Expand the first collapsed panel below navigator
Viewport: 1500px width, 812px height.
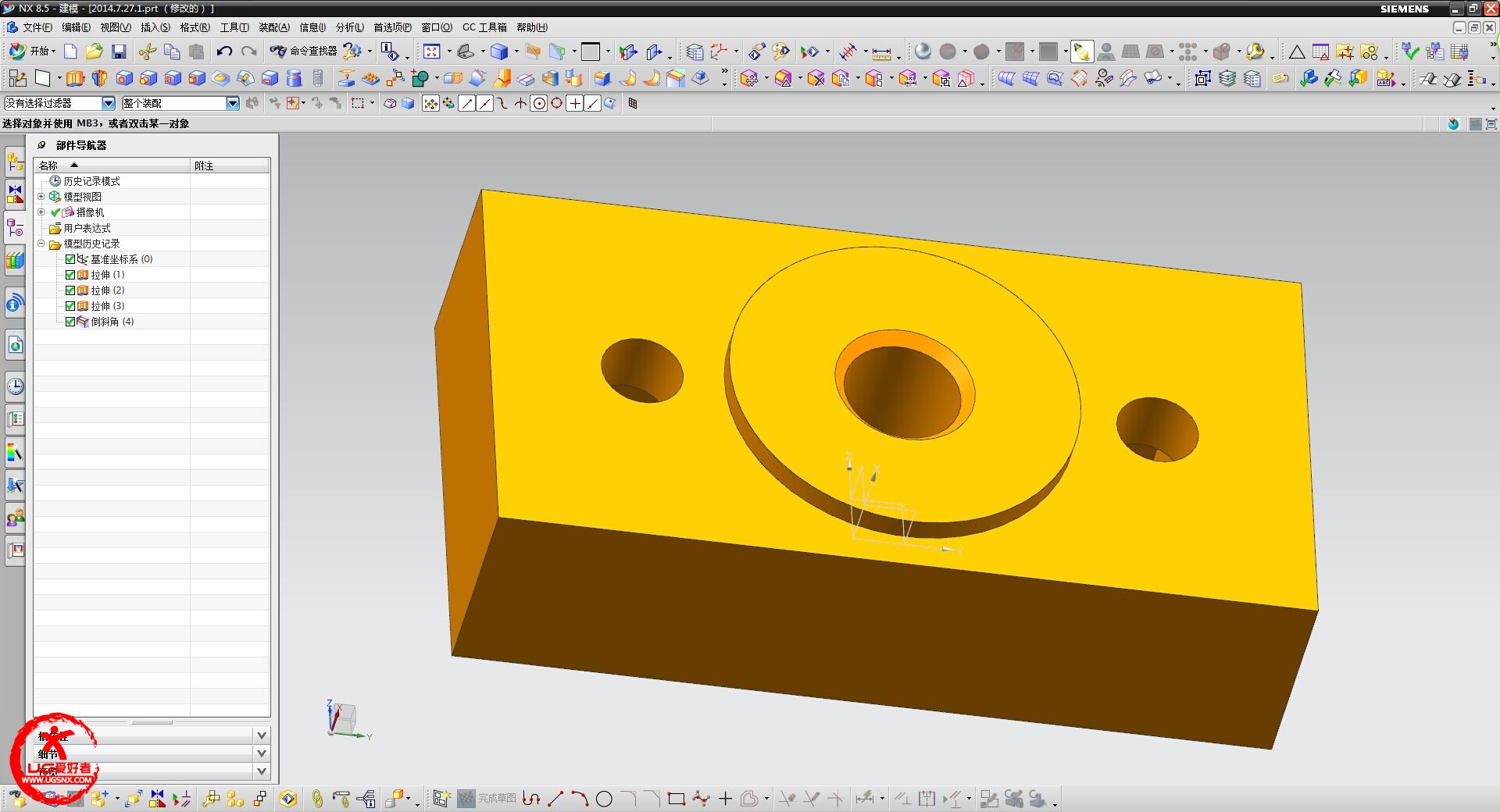tap(262, 735)
